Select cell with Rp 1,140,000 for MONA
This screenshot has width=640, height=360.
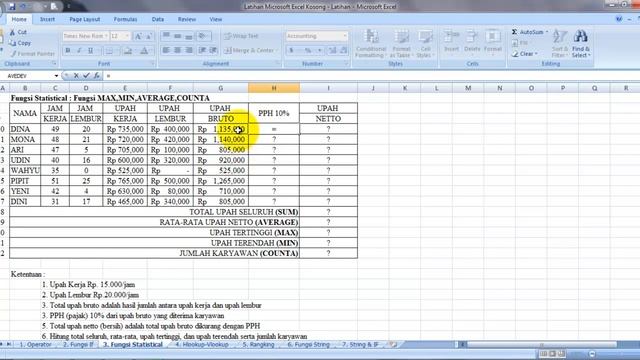coord(221,140)
